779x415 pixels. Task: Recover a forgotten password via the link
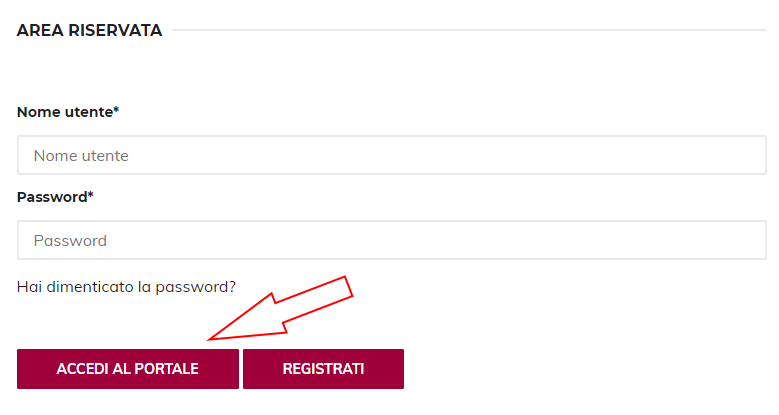coord(126,287)
